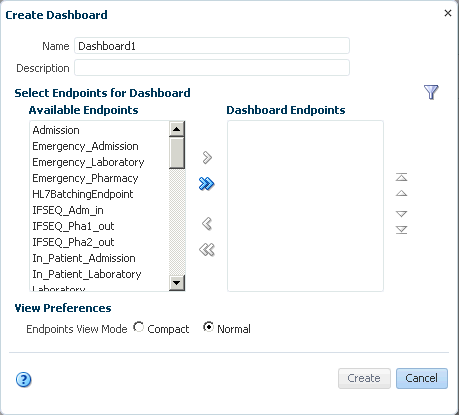
Task: Open the endpoint filter funnel icon
Action: point(431,92)
